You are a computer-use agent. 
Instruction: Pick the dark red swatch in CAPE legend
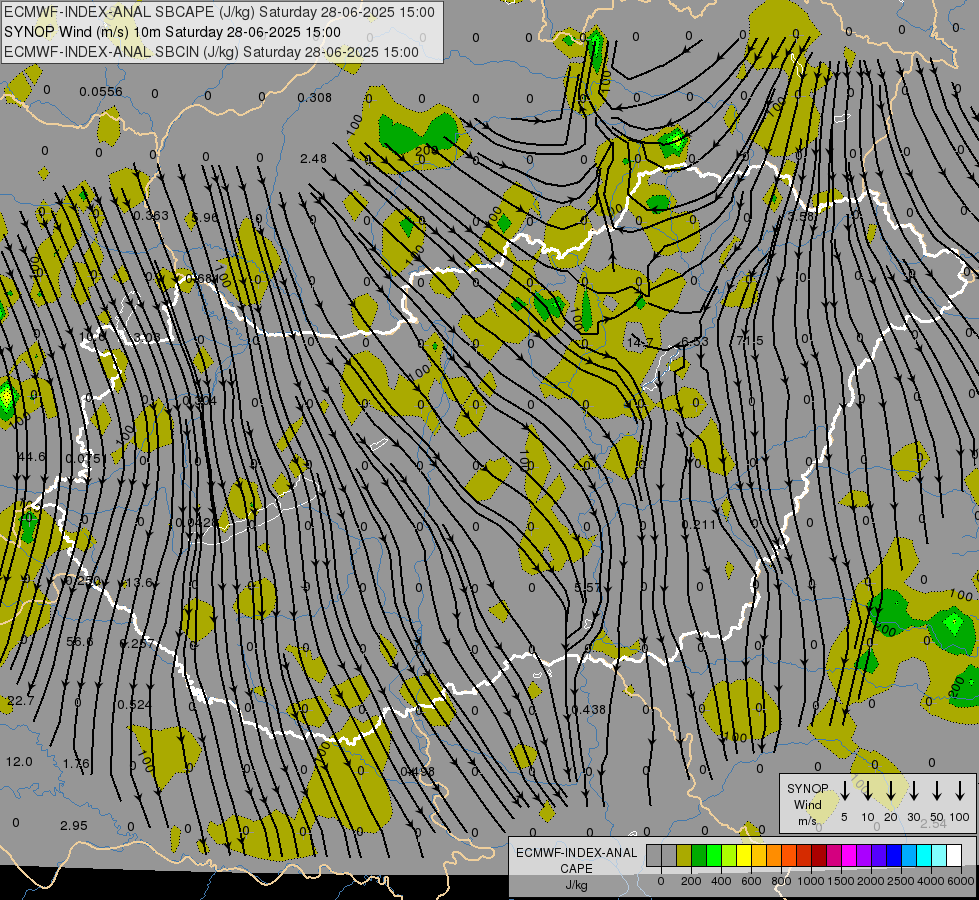click(x=819, y=856)
